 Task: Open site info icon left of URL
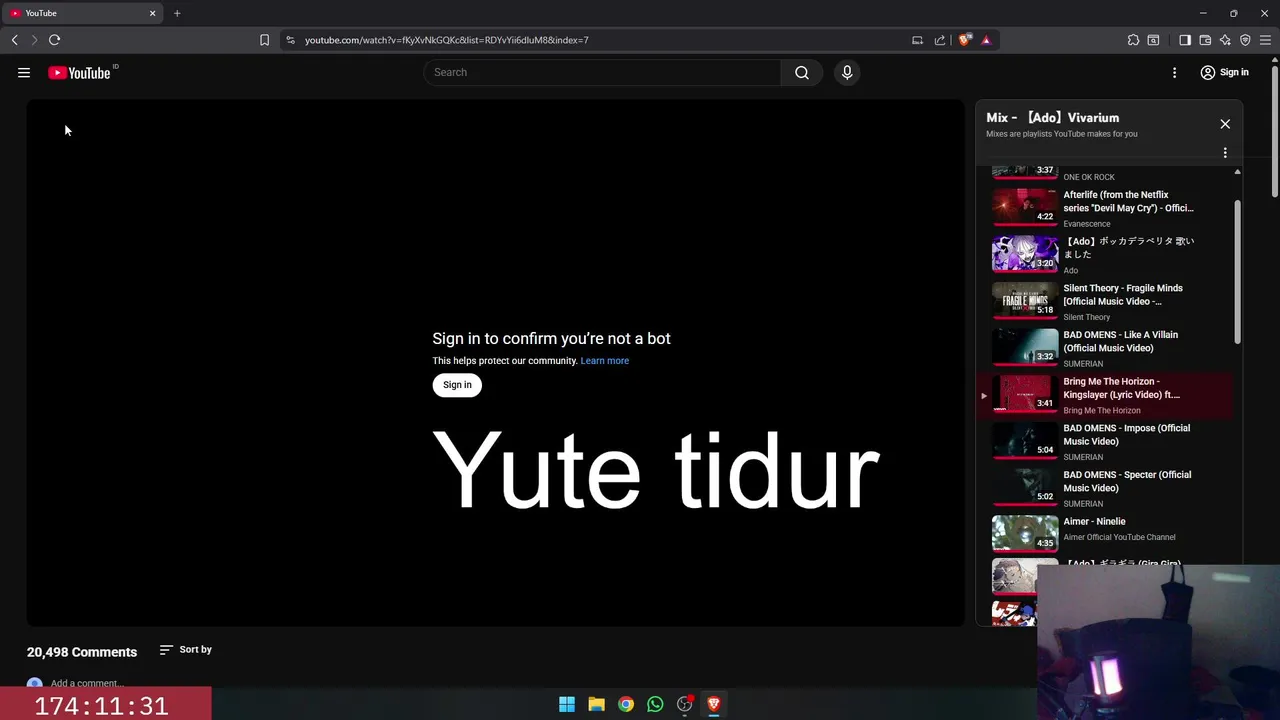point(291,40)
